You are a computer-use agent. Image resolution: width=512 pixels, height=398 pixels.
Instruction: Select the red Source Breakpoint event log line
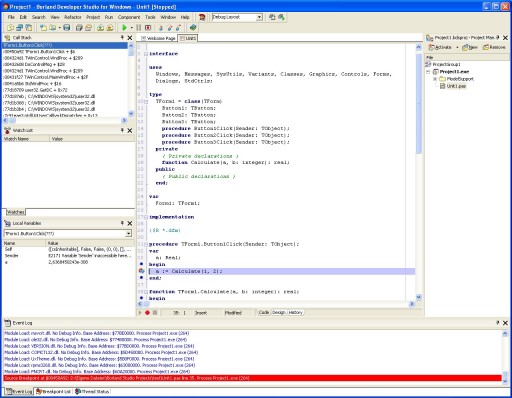[x=252, y=378]
